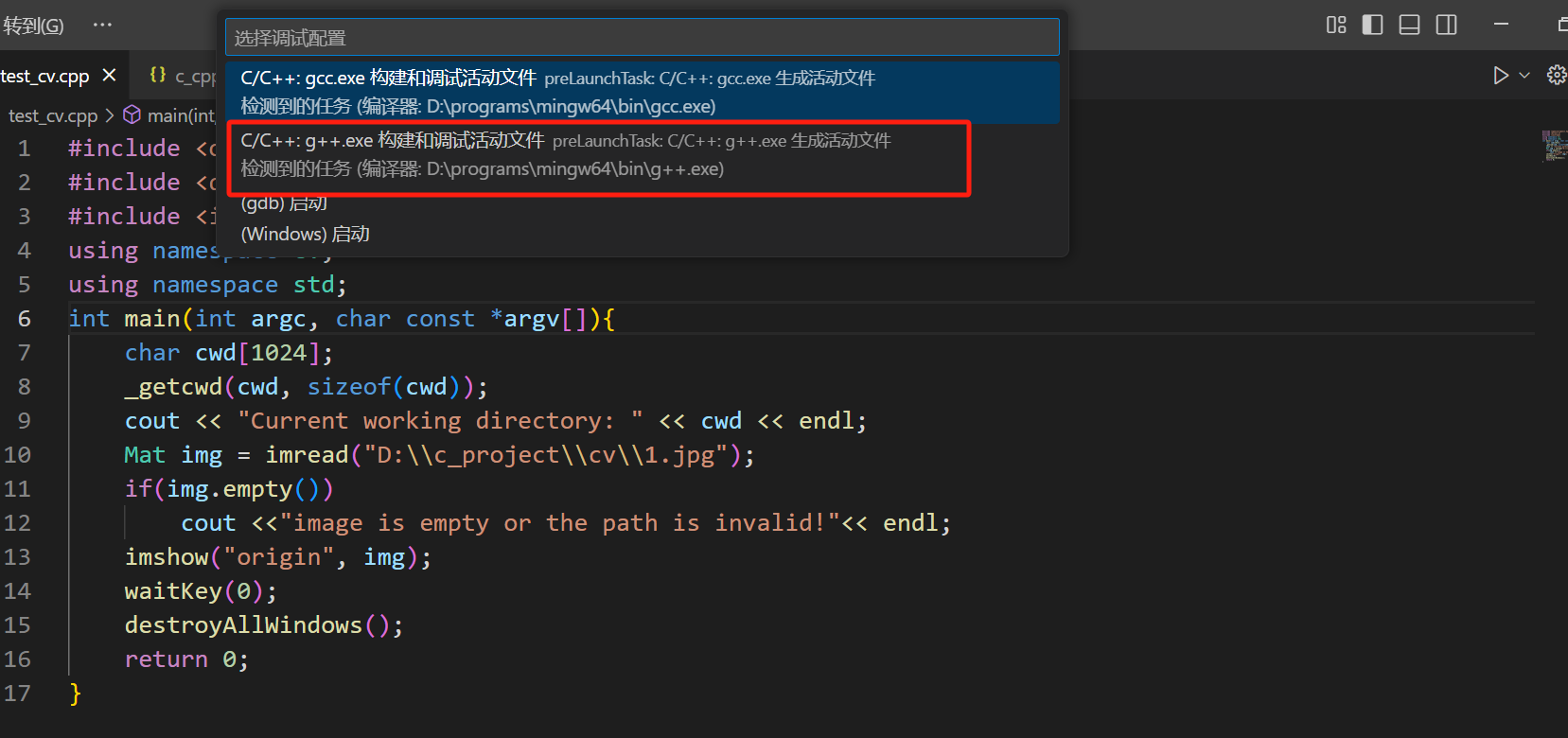The height and width of the screenshot is (738, 1568).
Task: Toggle the bottom panel
Action: tap(1409, 26)
